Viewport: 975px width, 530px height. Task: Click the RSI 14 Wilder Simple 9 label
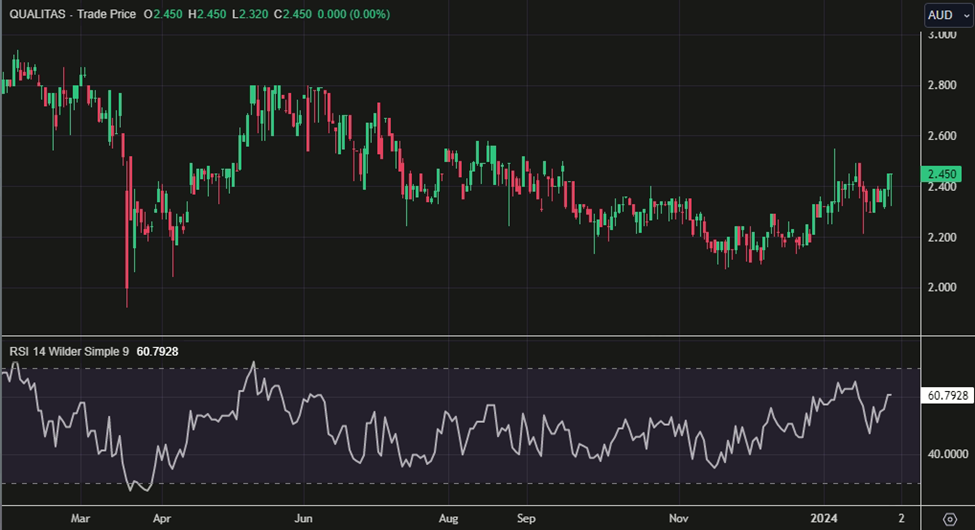69,351
